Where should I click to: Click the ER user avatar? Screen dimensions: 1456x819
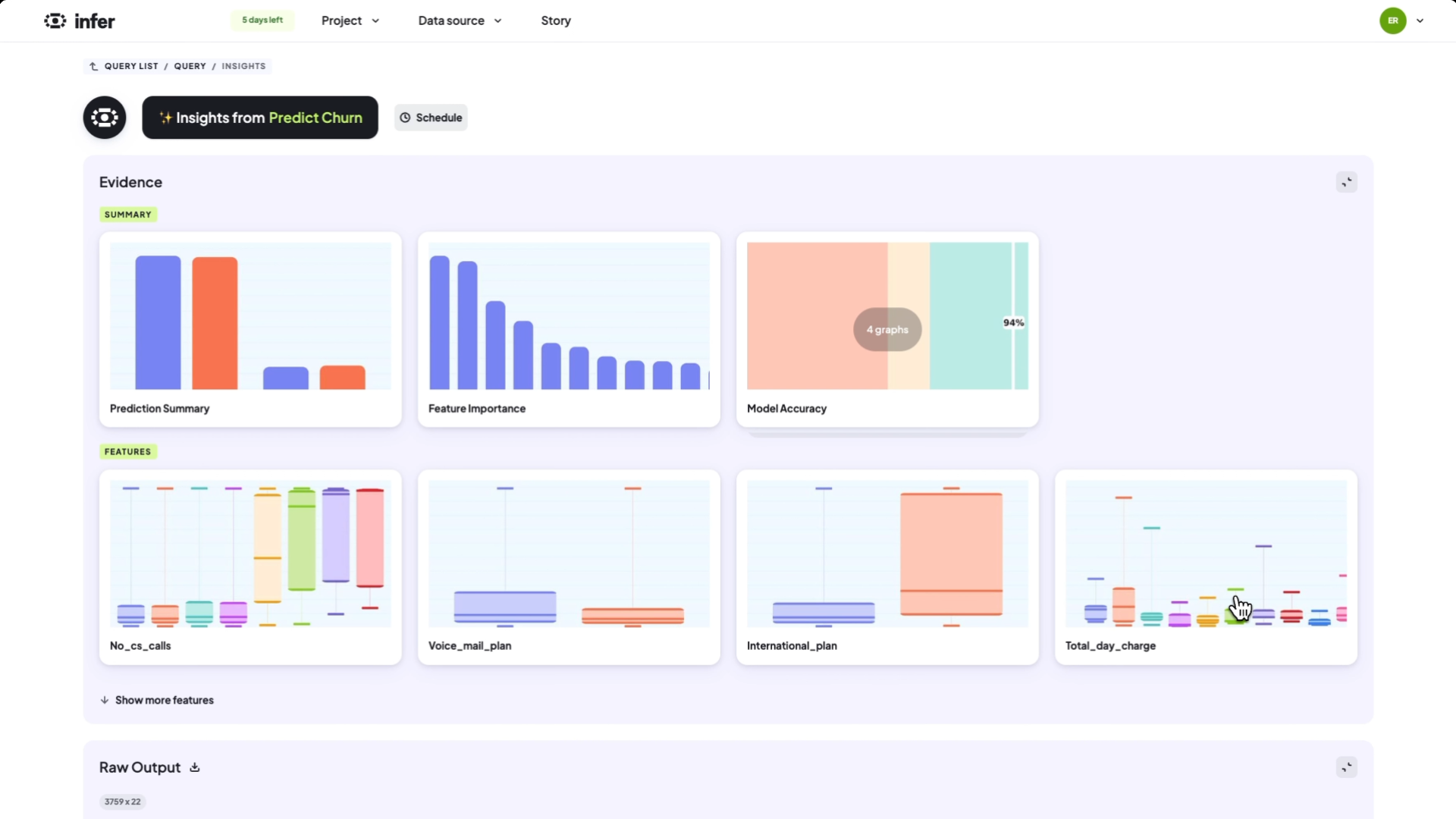pos(1392,21)
